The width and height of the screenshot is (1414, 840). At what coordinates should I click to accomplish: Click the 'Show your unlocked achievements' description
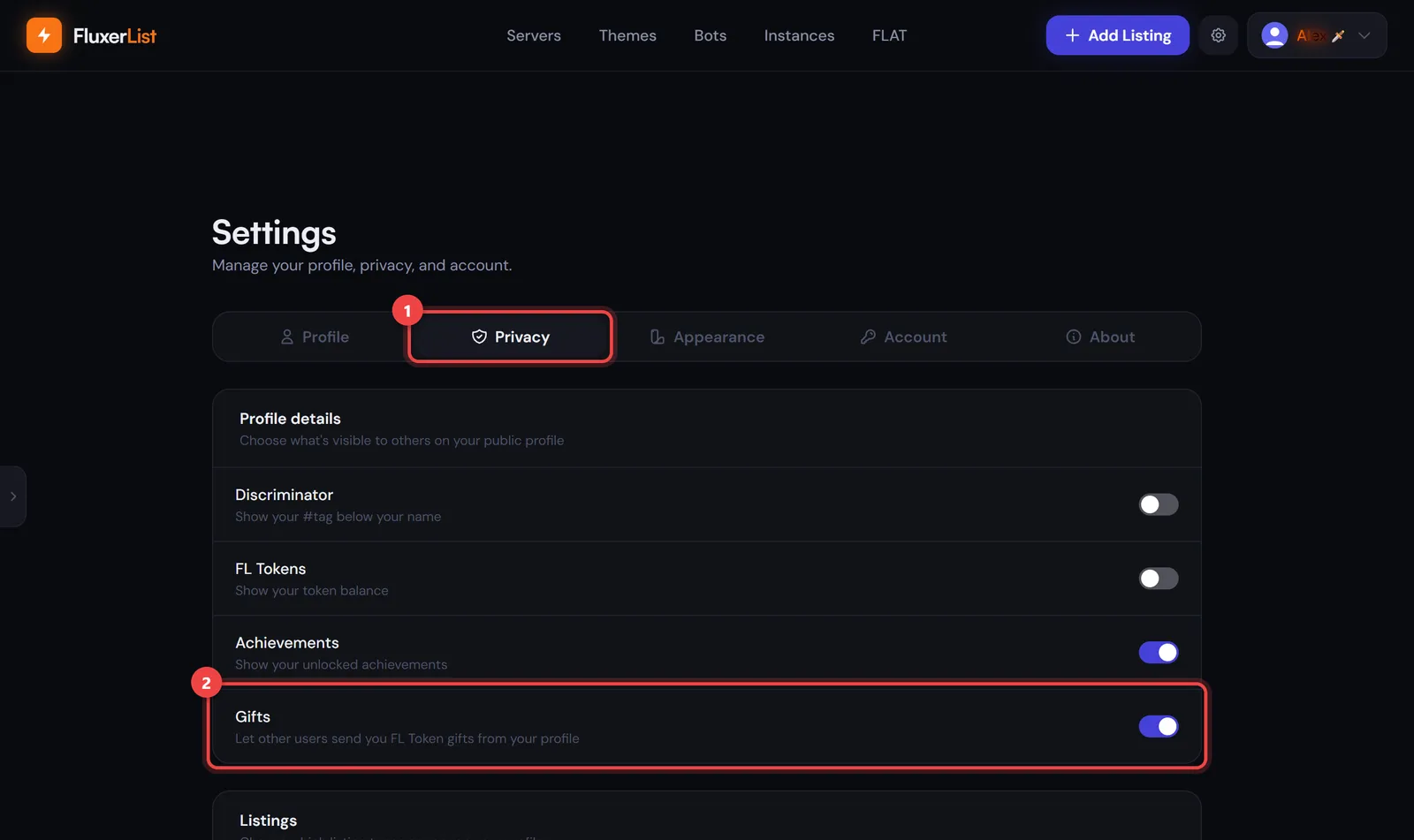tap(341, 665)
